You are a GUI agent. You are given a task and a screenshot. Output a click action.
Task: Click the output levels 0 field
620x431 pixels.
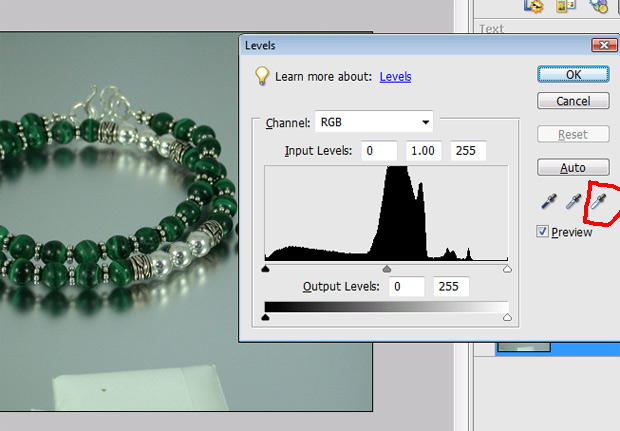pyautogui.click(x=406, y=286)
